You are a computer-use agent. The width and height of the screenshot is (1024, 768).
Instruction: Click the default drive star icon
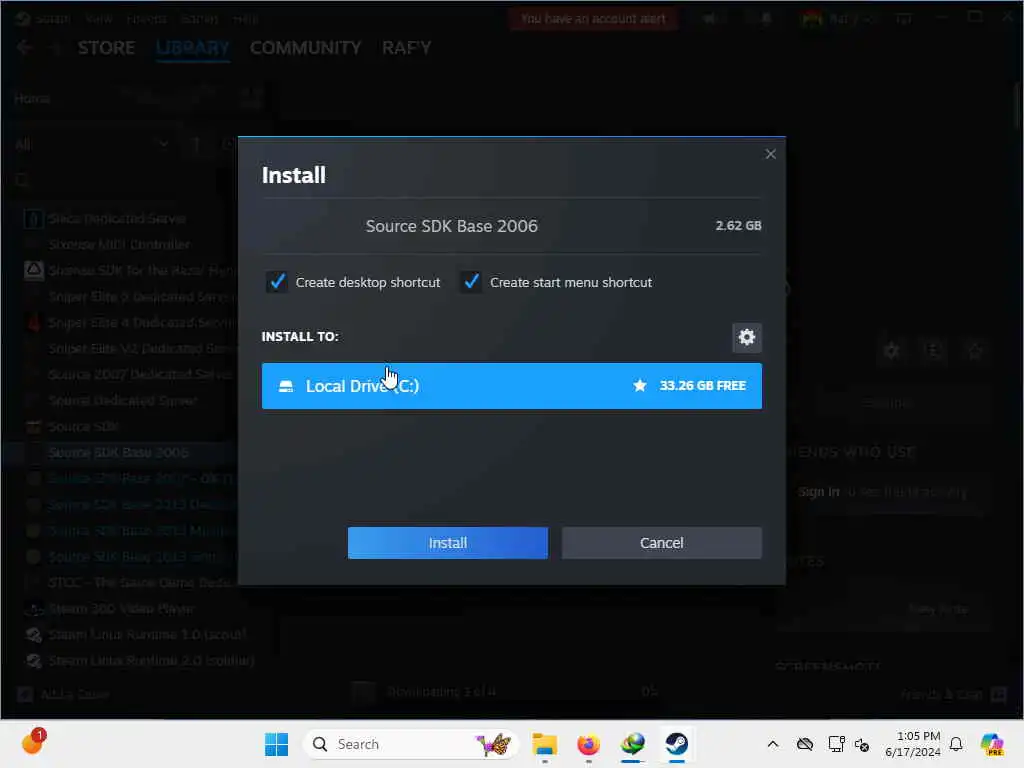point(640,386)
